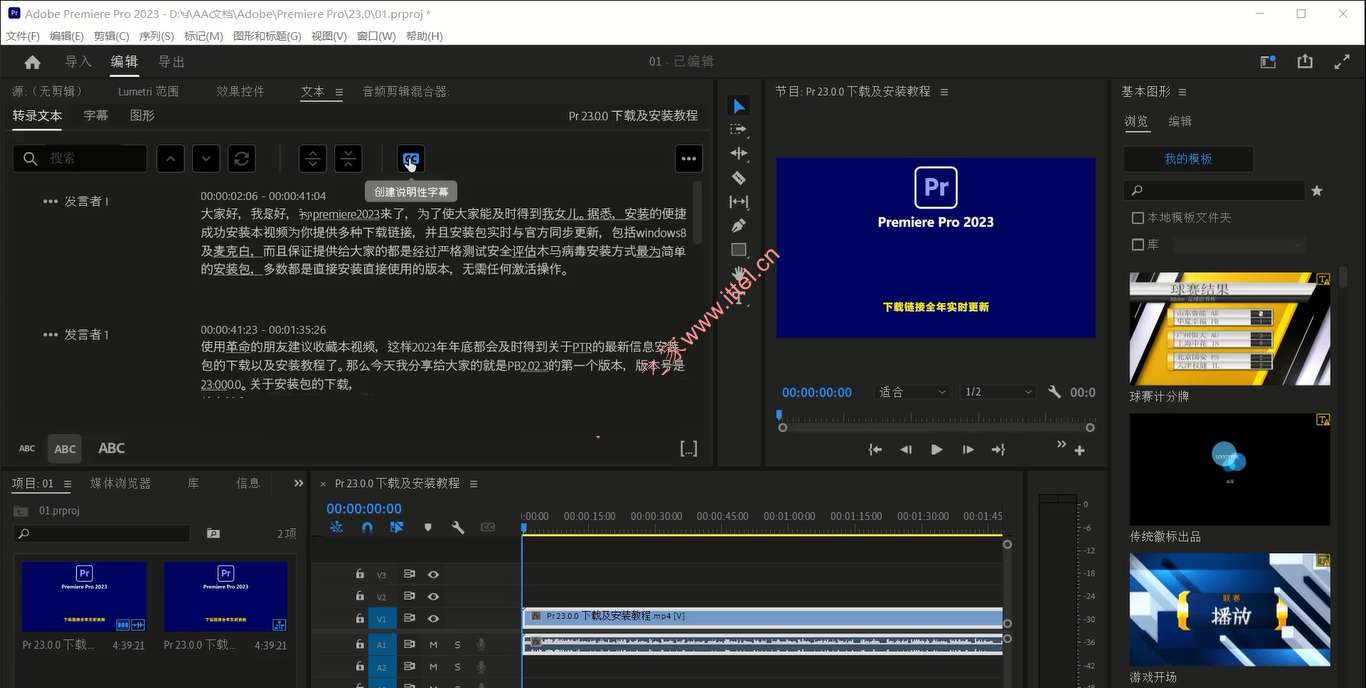This screenshot has height=688, width=1366.
Task: Mute the A1 audio track
Action: tap(434, 645)
